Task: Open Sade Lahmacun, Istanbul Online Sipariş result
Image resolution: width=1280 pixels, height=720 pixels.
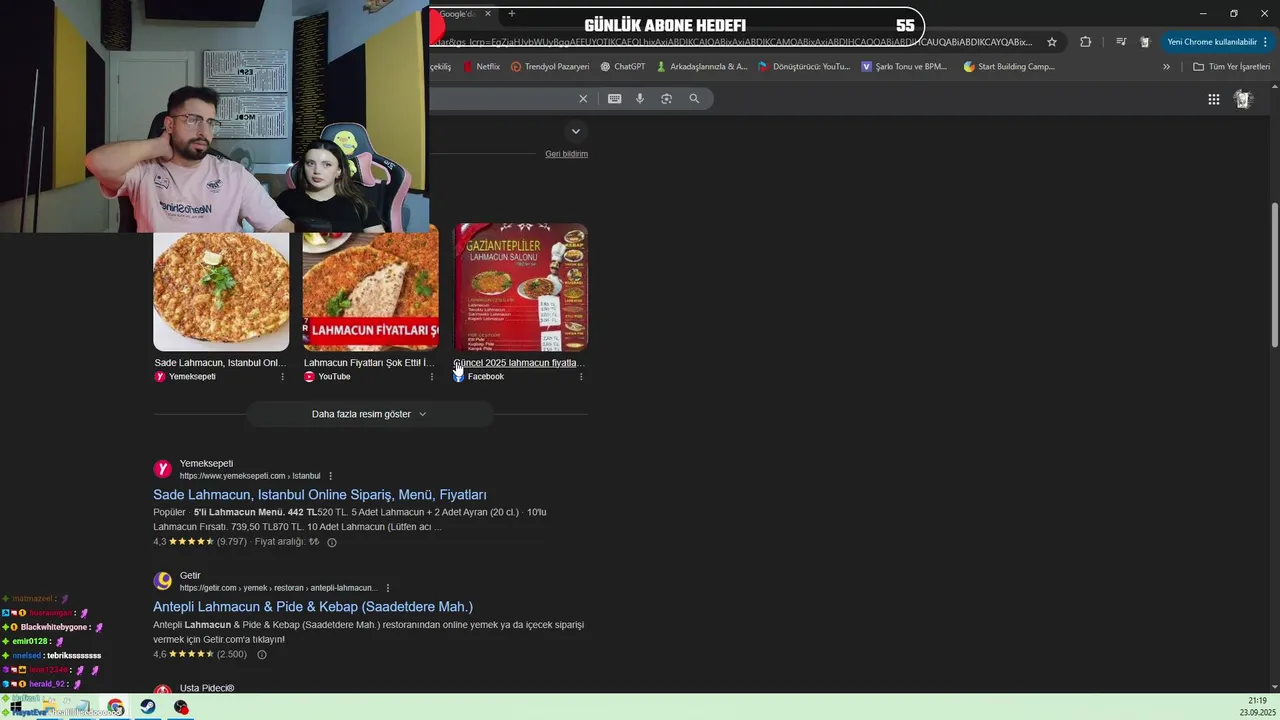Action: (320, 495)
